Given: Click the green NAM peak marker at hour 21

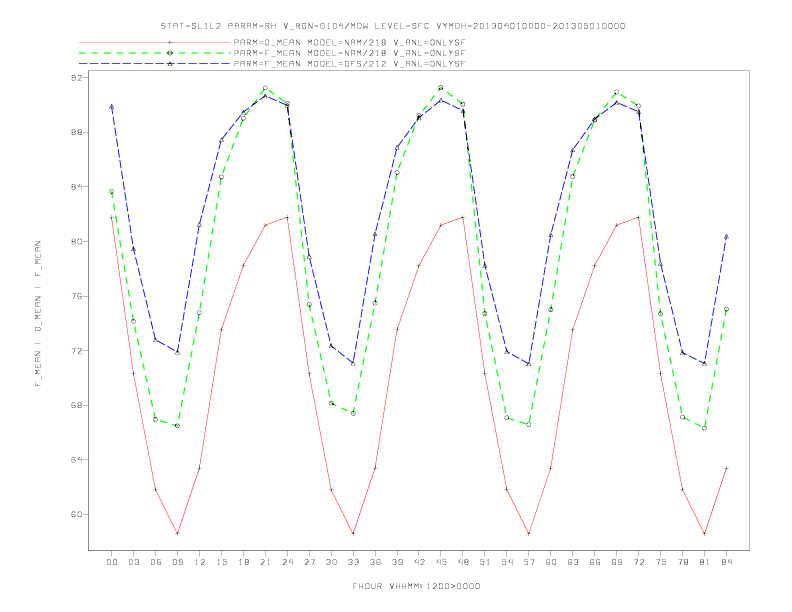Looking at the screenshot, I should tap(265, 88).
